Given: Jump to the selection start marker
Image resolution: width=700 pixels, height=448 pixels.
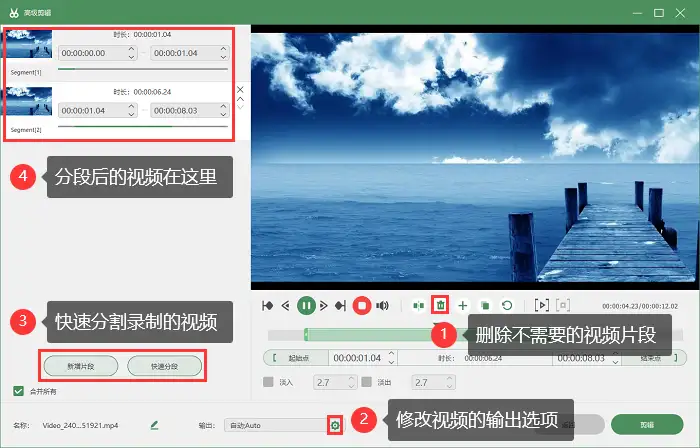Looking at the screenshot, I should 267,306.
